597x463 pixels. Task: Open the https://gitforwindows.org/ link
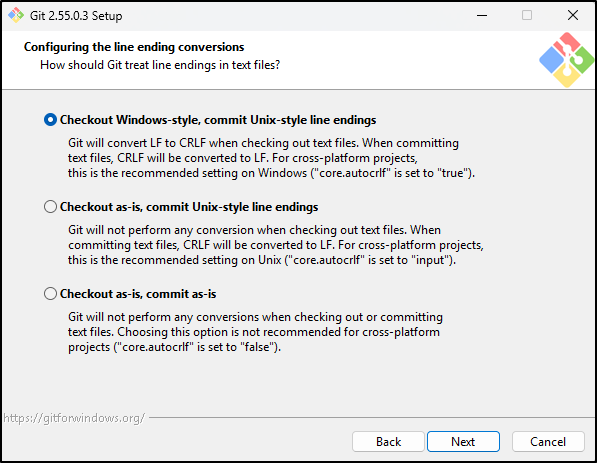(74, 418)
